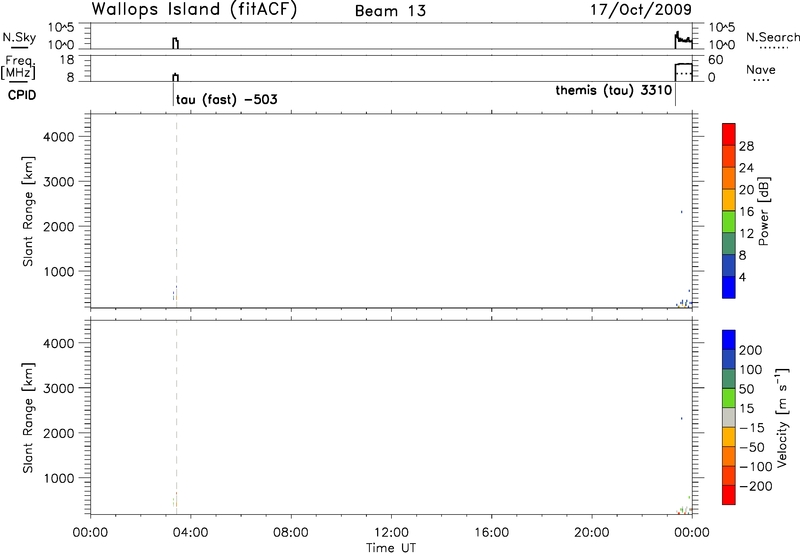Click the '16:00' time axis tick label
The image size is (800, 554).
click(491, 533)
